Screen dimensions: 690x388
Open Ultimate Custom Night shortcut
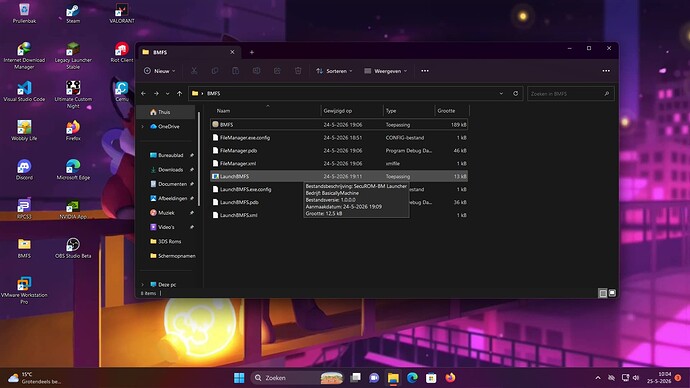point(73,95)
